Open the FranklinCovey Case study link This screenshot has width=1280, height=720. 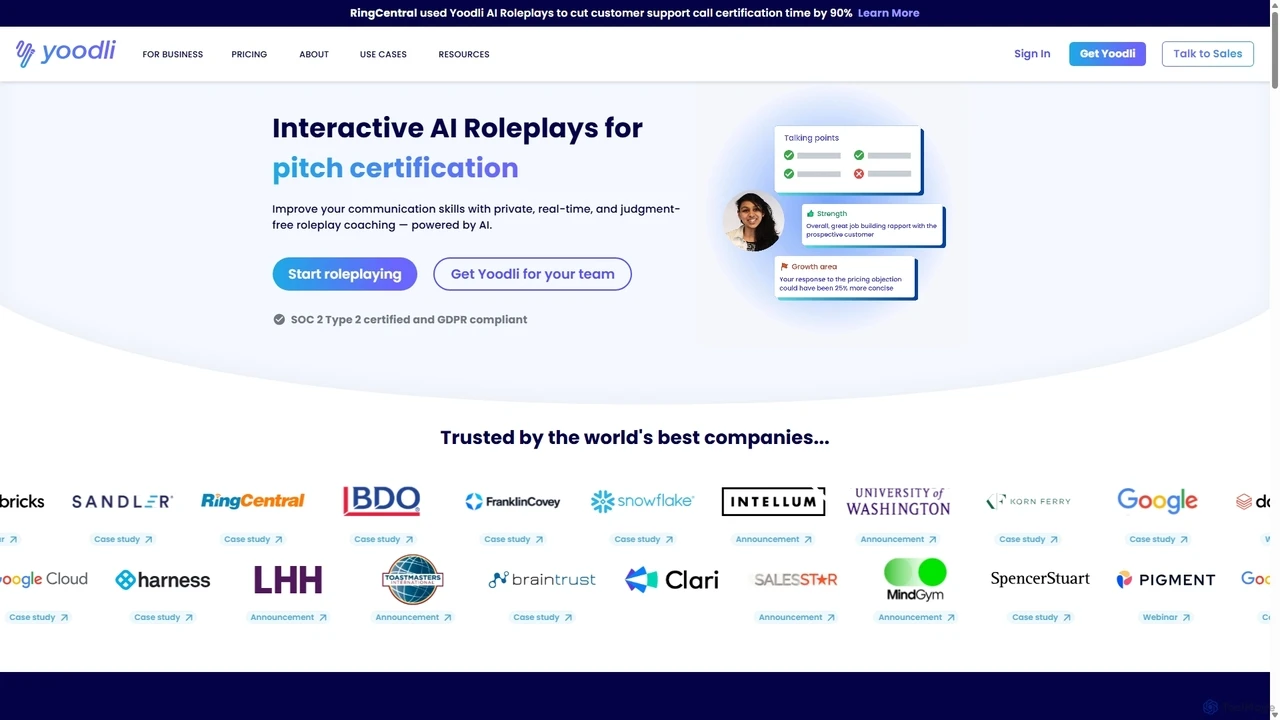point(513,539)
